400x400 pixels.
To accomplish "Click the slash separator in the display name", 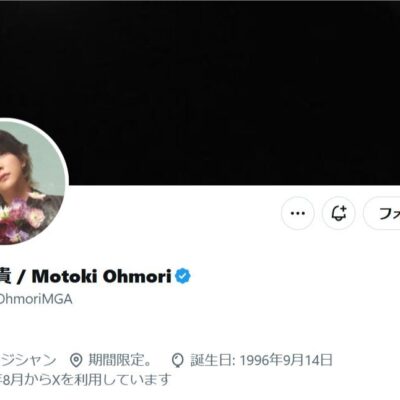I will click(21, 277).
